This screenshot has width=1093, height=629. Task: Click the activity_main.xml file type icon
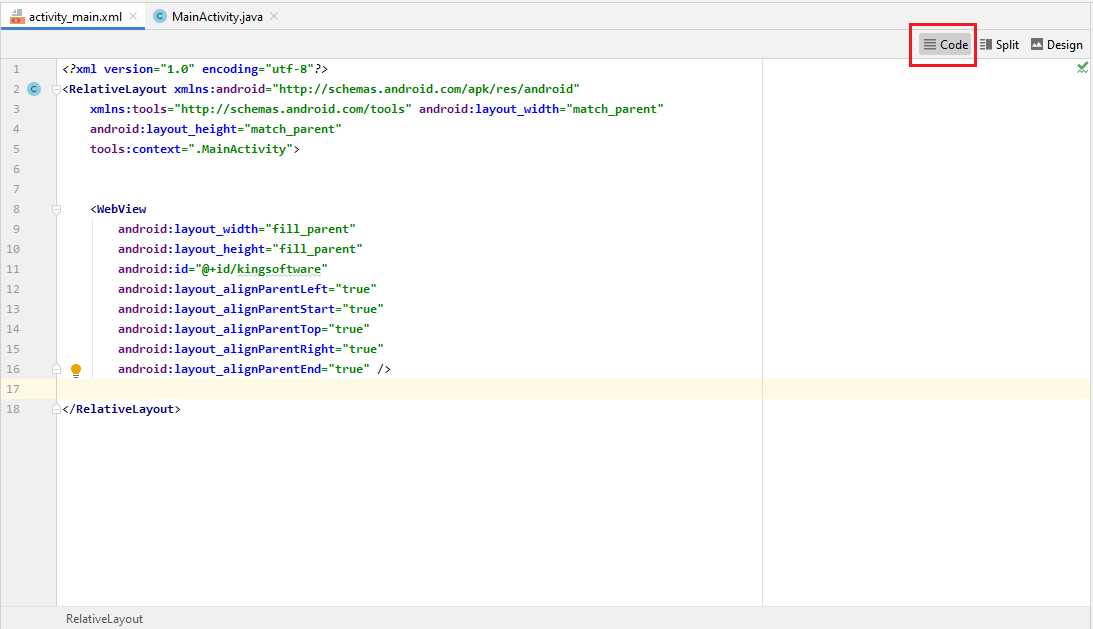pos(17,17)
